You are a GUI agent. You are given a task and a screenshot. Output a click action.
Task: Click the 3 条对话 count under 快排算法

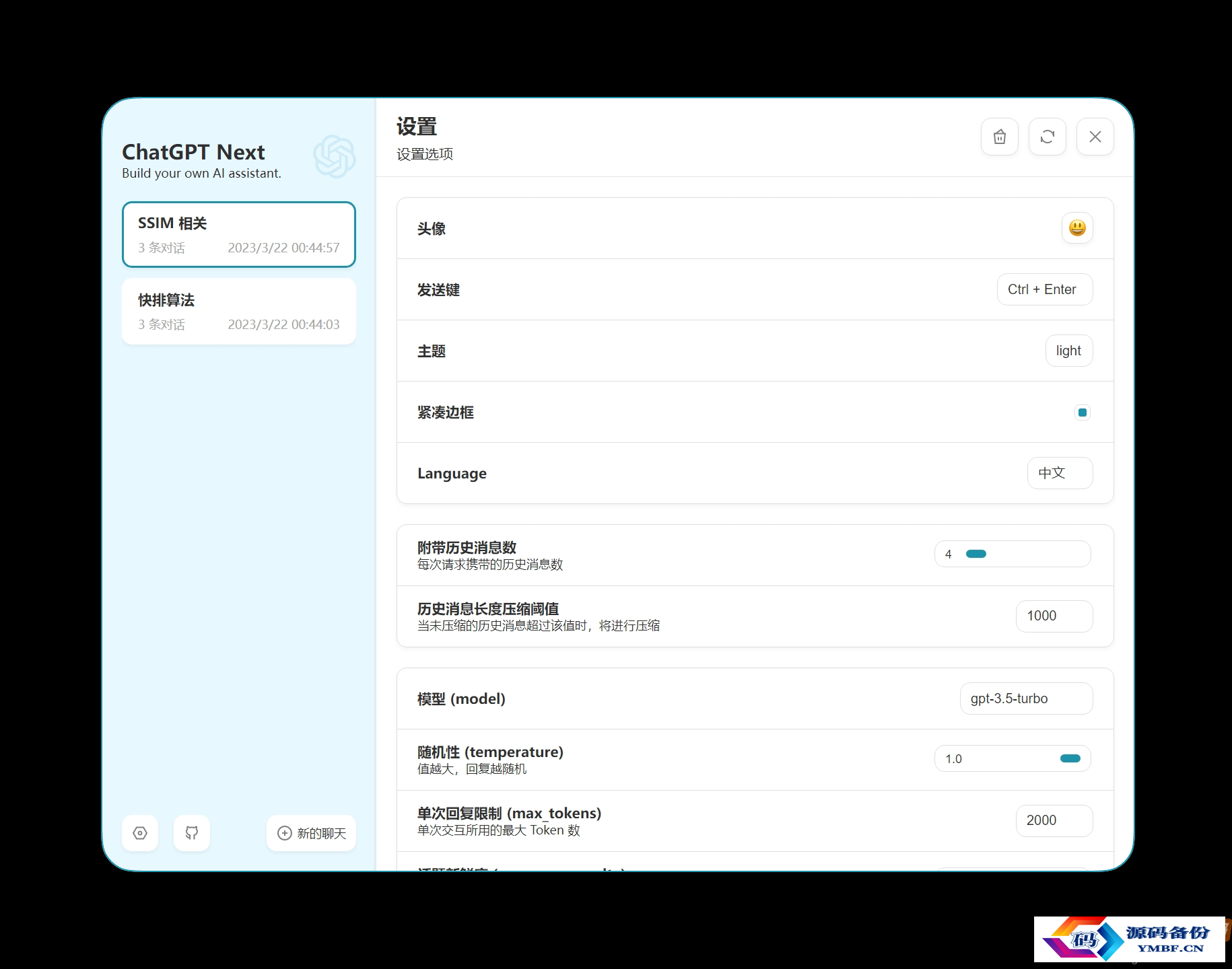[x=162, y=324]
